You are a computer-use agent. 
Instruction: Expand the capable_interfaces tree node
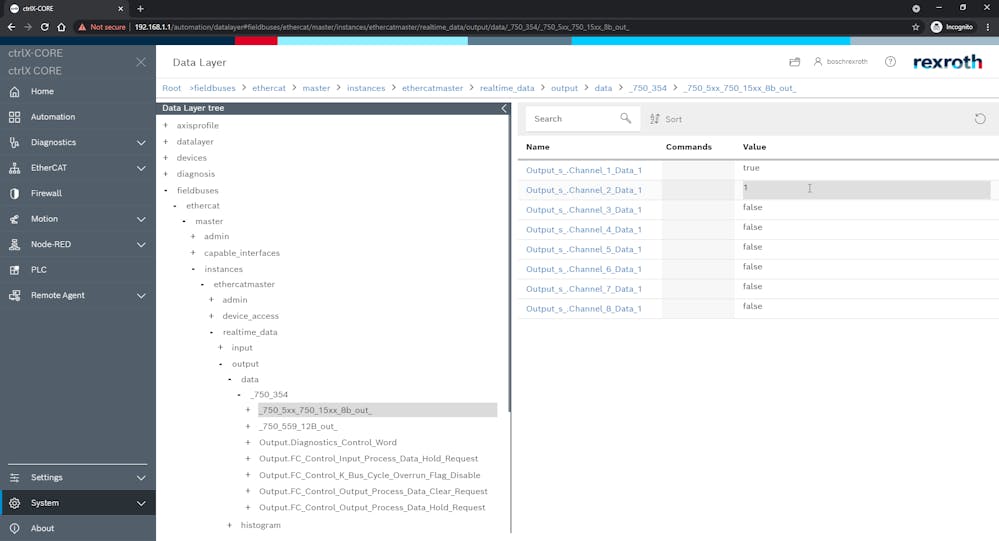coord(193,252)
